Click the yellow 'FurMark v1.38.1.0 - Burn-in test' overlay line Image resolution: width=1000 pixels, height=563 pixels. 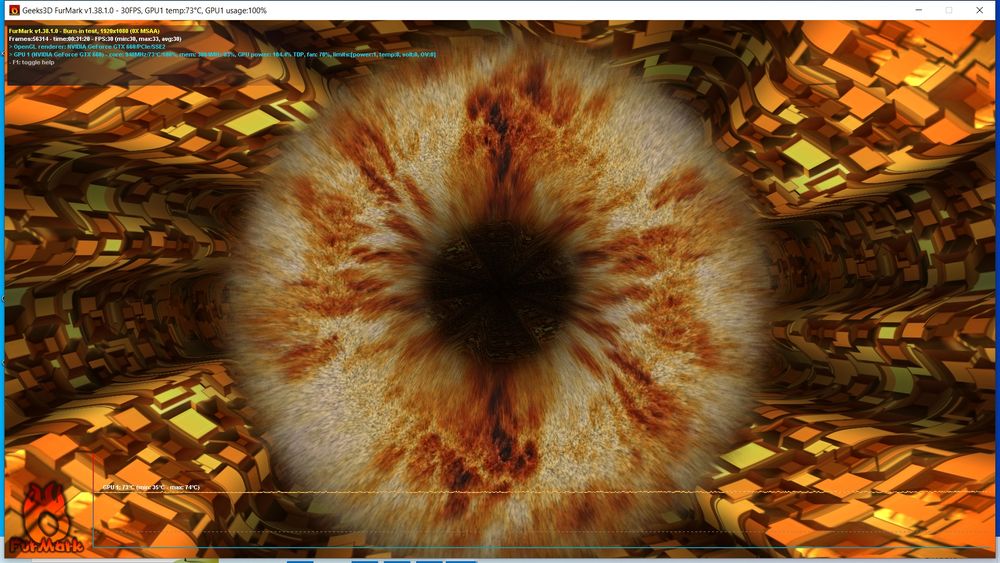(84, 31)
